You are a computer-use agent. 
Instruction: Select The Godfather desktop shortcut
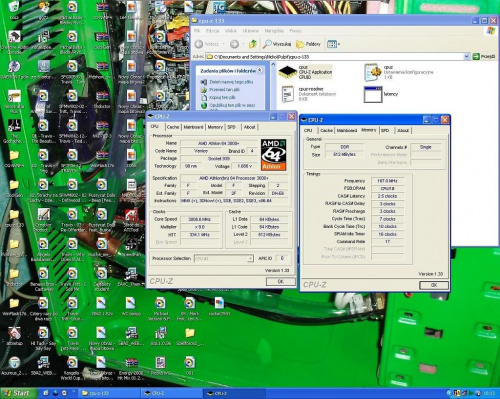[x=14, y=131]
